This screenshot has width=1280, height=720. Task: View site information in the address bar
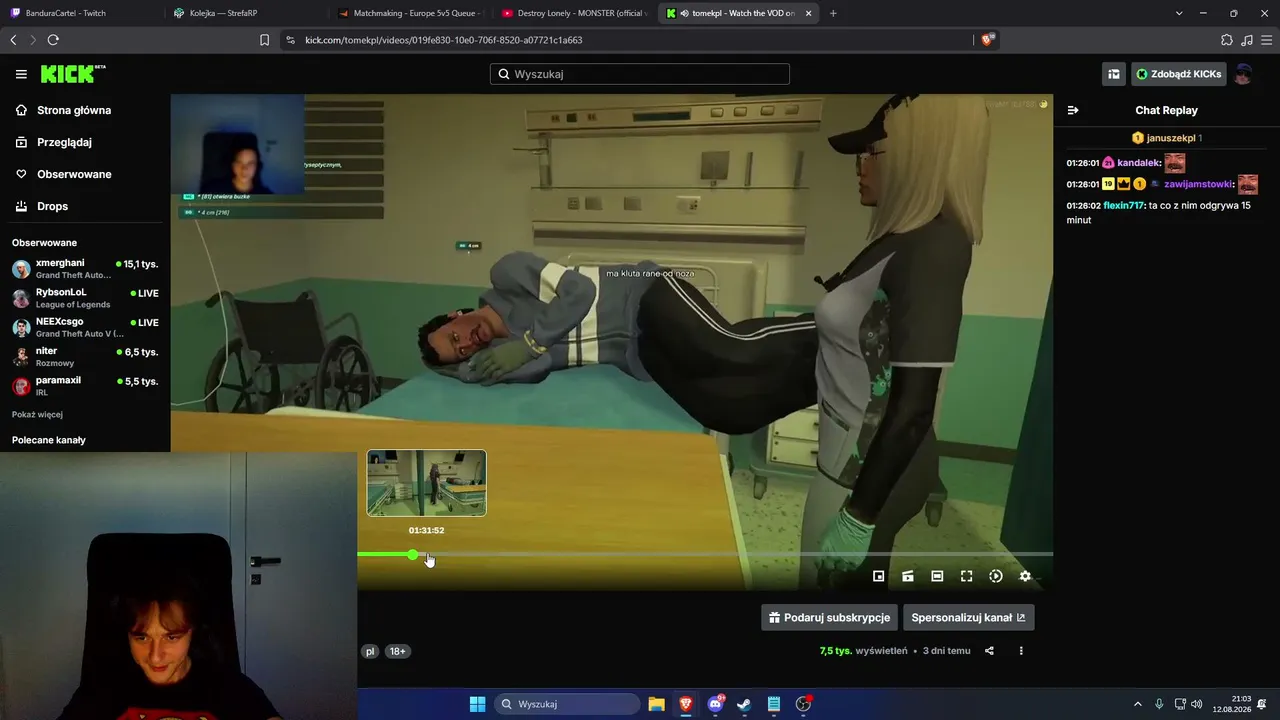[290, 40]
